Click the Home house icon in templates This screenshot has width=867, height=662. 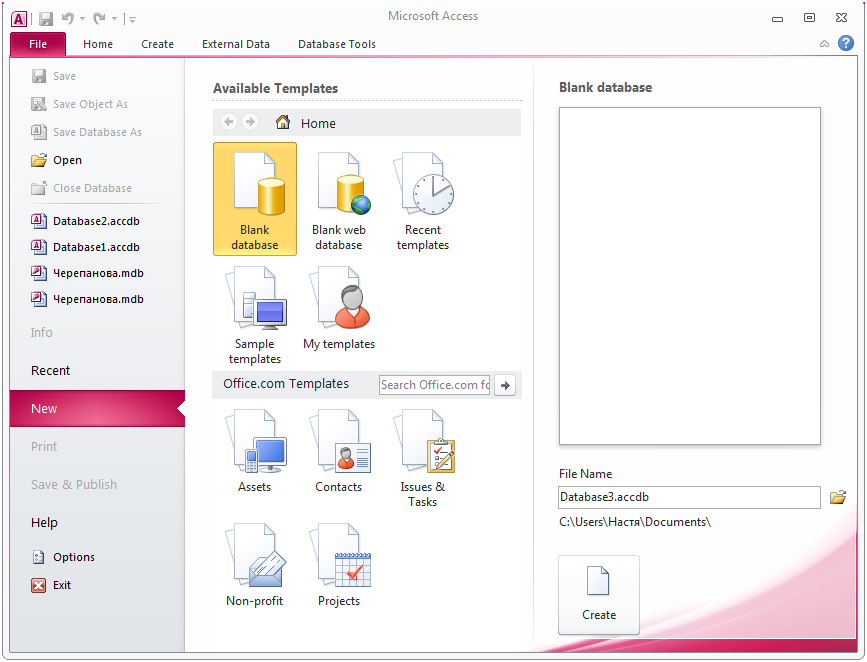tap(283, 122)
